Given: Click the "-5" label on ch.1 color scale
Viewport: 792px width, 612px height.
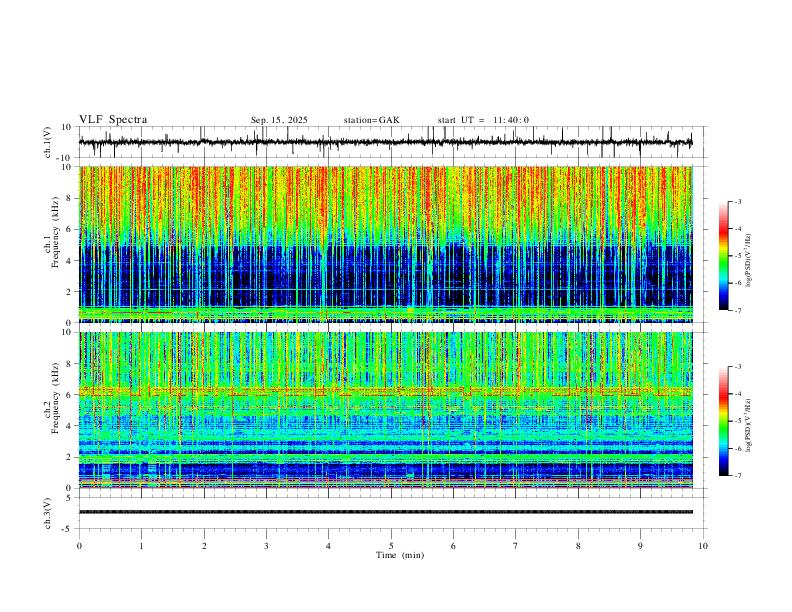Looking at the screenshot, I should click(738, 256).
